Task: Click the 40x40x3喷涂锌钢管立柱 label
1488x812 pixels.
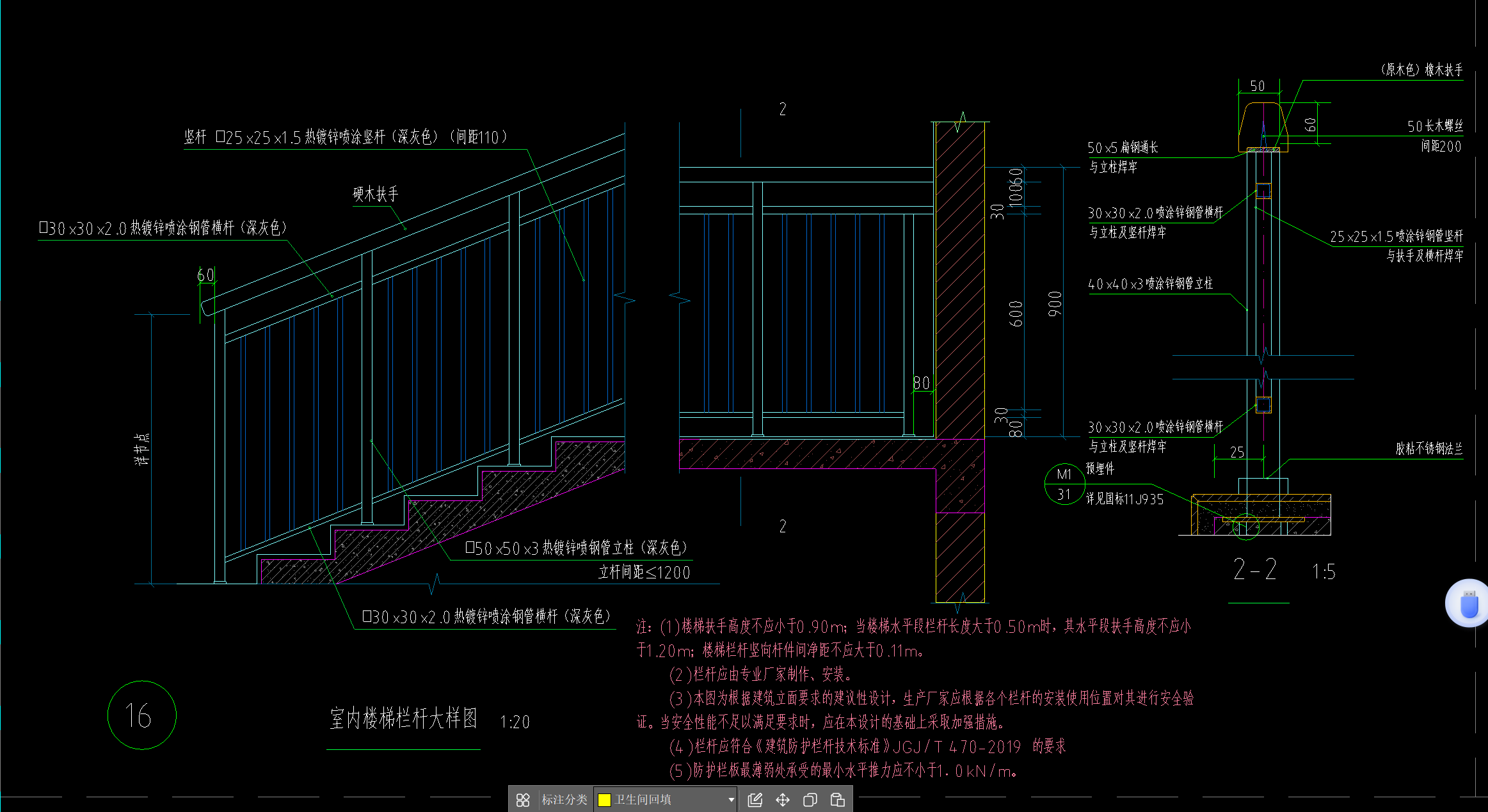Action: click(x=1150, y=283)
